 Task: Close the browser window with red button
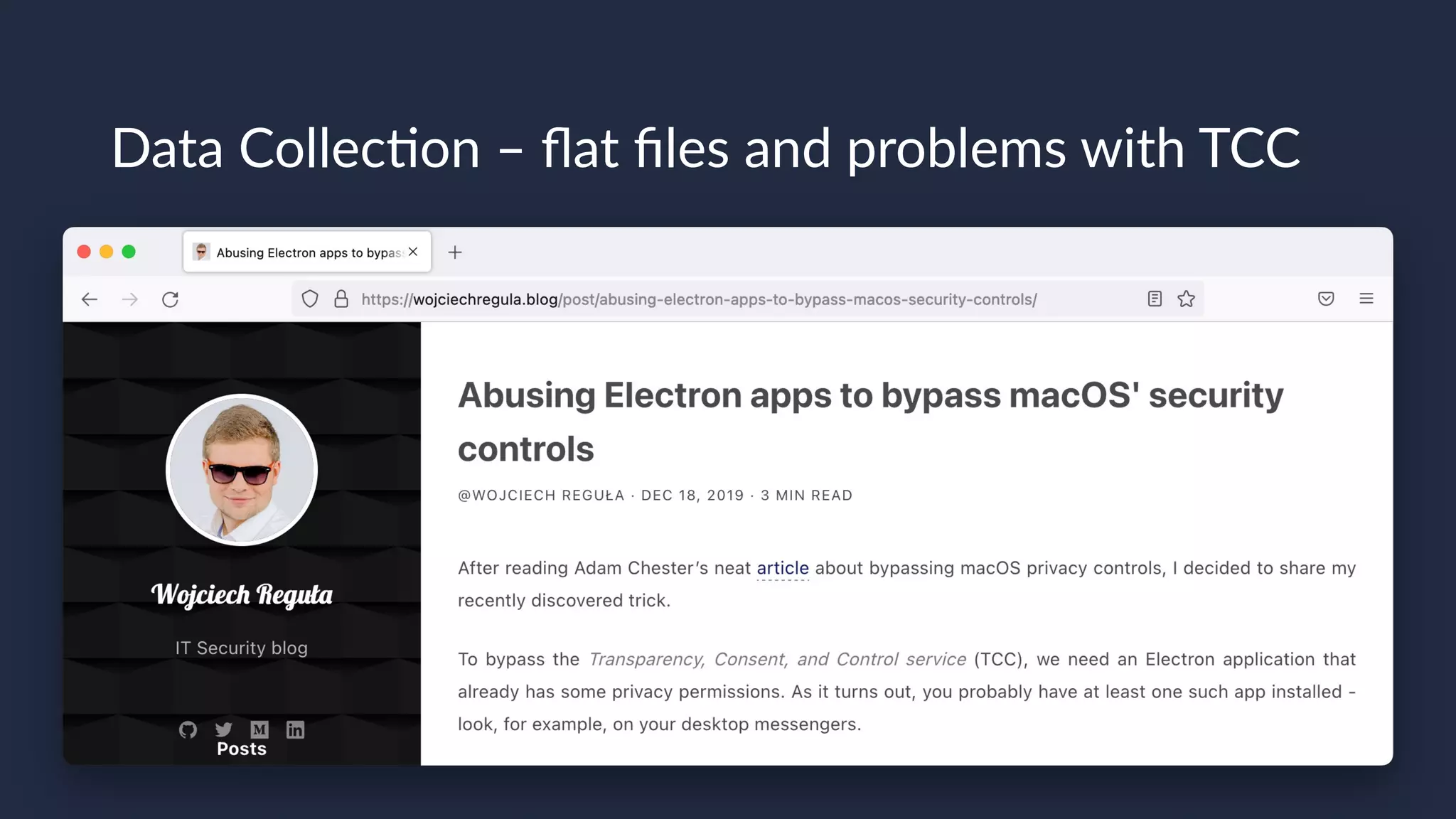coord(84,252)
